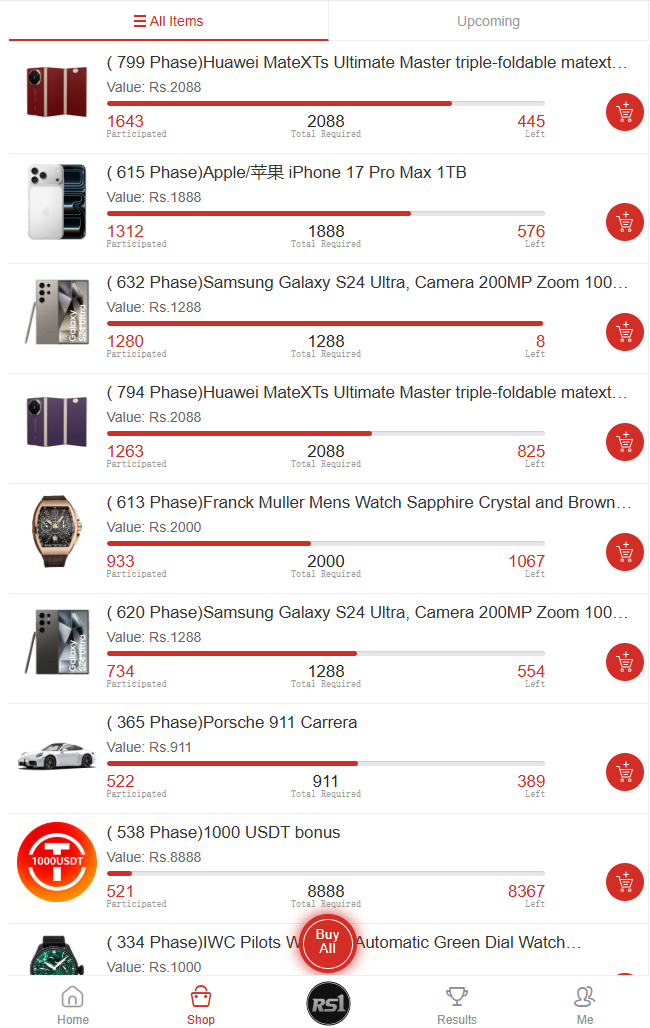650x1028 pixels.
Task: Open the Huawei MateXTs 794 Phase title
Action: (368, 393)
